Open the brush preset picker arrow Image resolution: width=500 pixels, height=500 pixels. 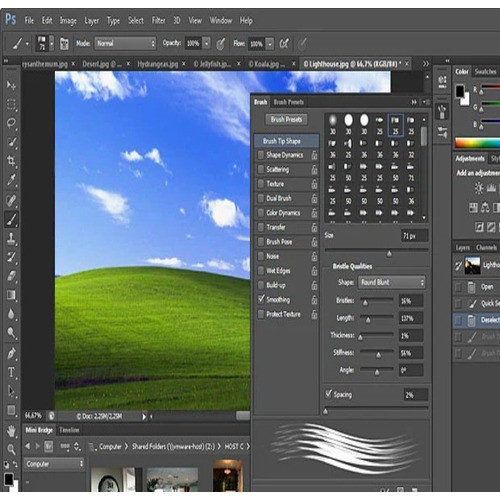pos(51,44)
